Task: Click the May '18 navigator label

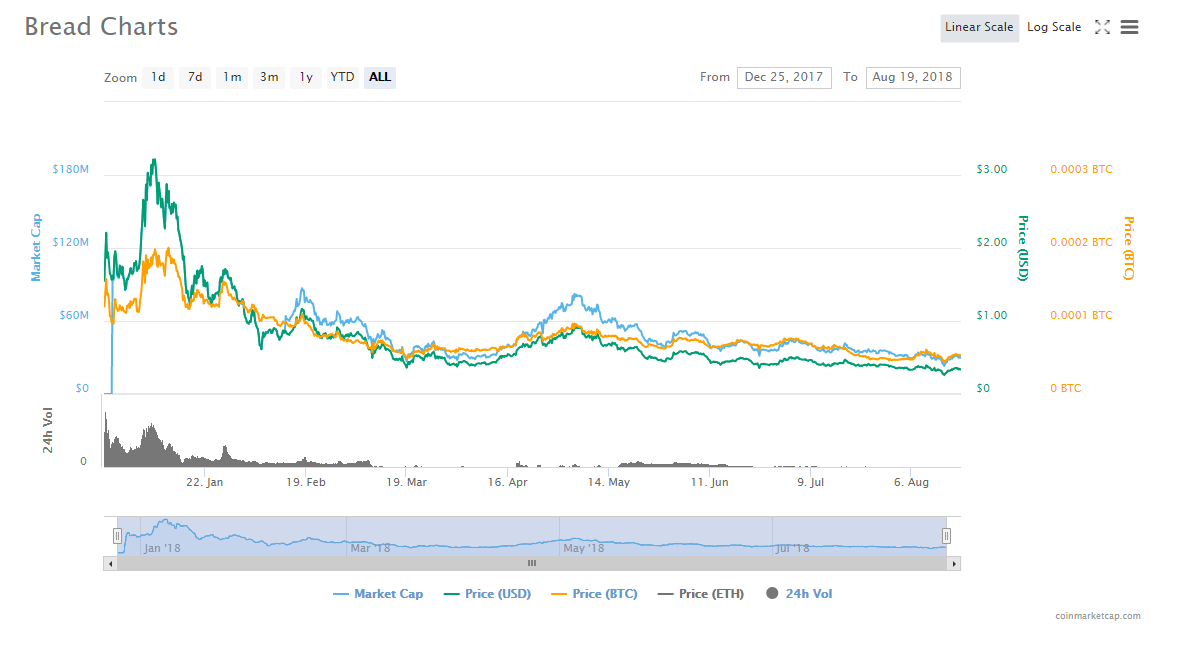Action: point(584,548)
